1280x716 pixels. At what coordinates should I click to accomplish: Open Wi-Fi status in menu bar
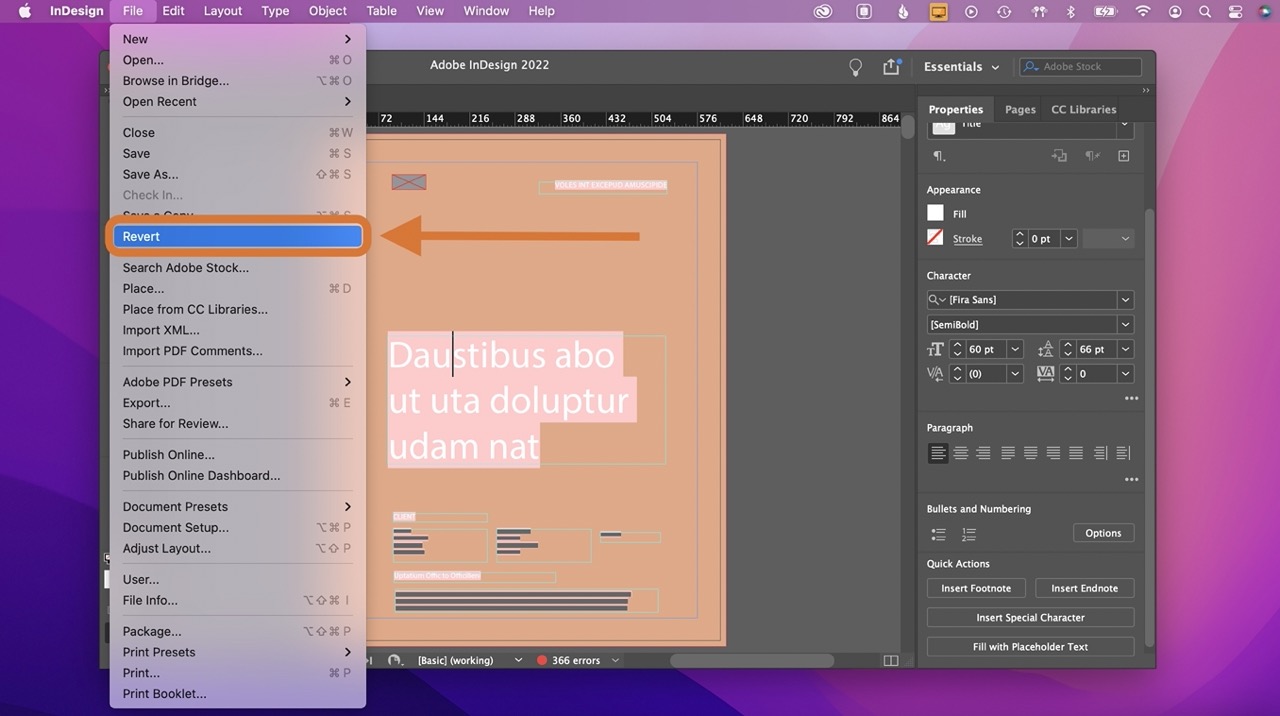click(1143, 11)
